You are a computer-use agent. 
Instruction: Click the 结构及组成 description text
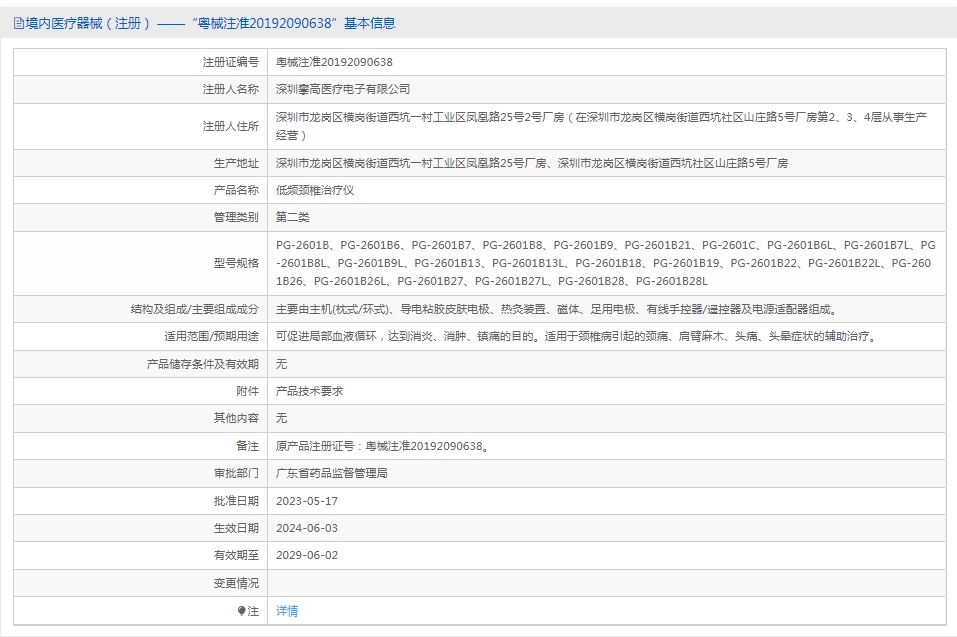pyautogui.click(x=556, y=310)
